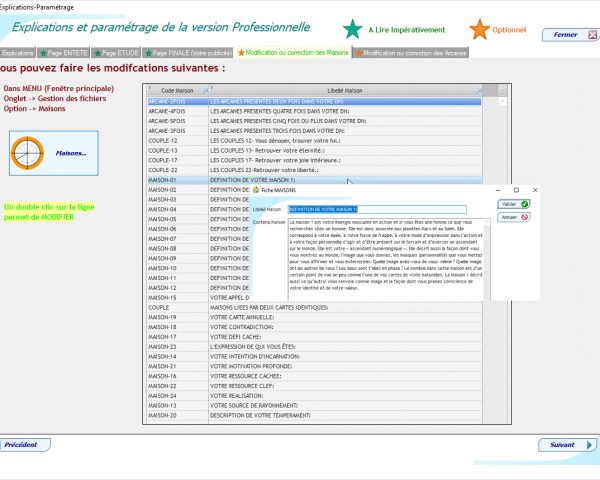
Task: Select the MAISON-09 row
Action: [198, 258]
